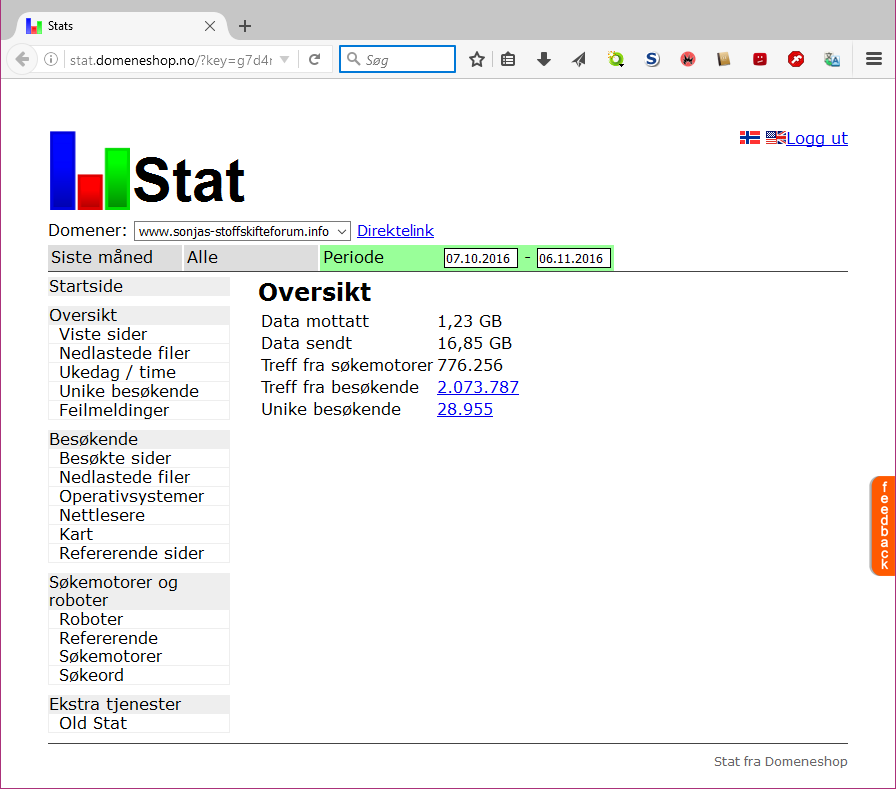Open a new tab with plus button
This screenshot has height=789, width=896.
tap(245, 26)
